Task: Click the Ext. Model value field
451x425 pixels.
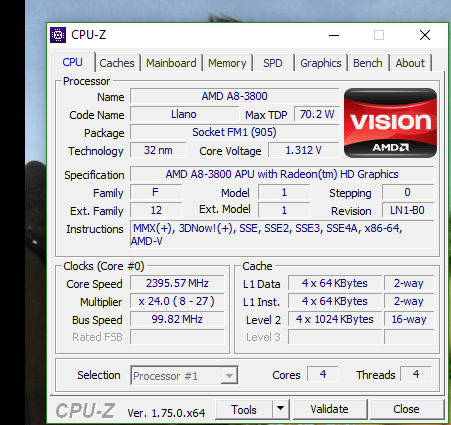Action: tap(284, 210)
